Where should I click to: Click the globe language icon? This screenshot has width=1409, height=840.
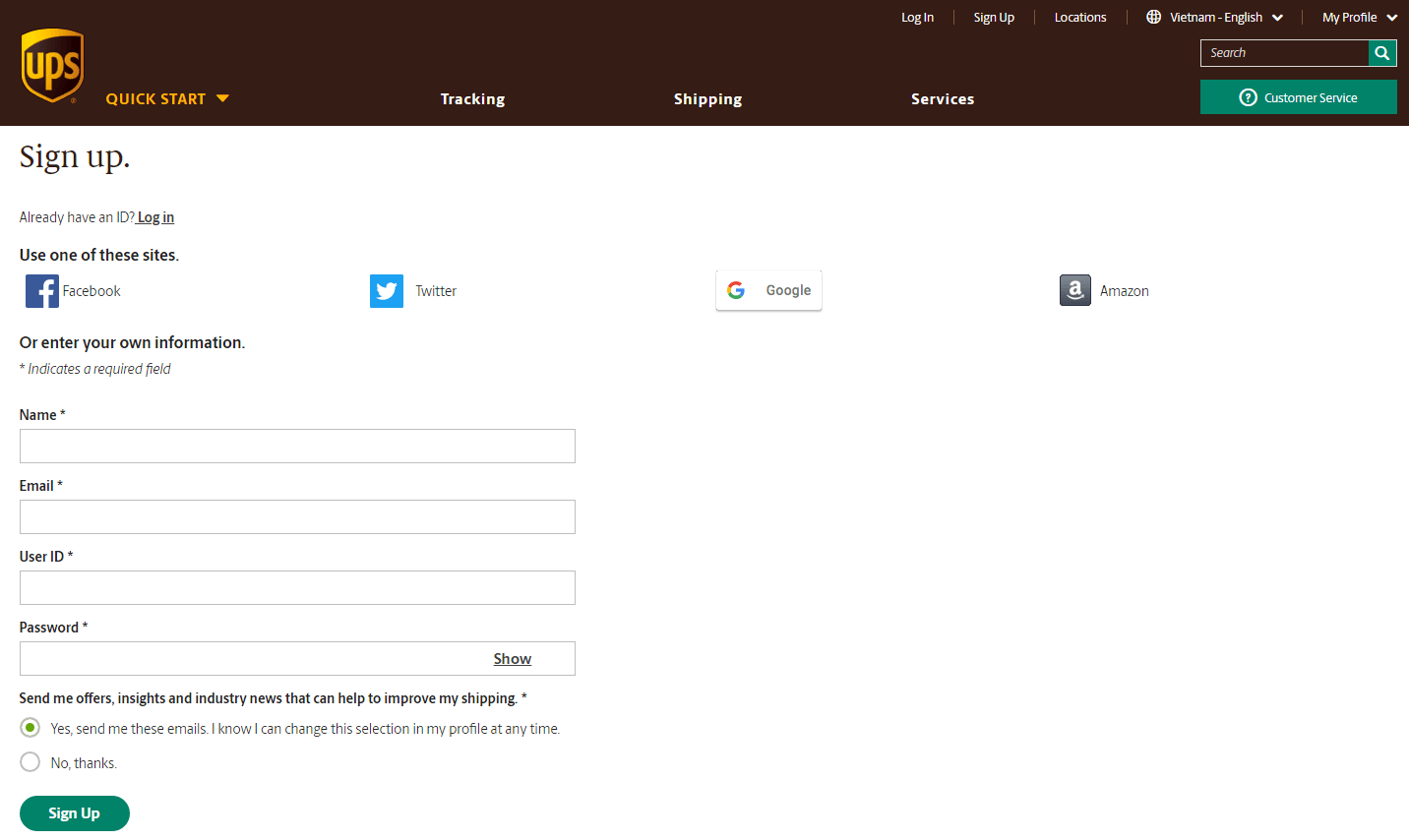click(1153, 17)
